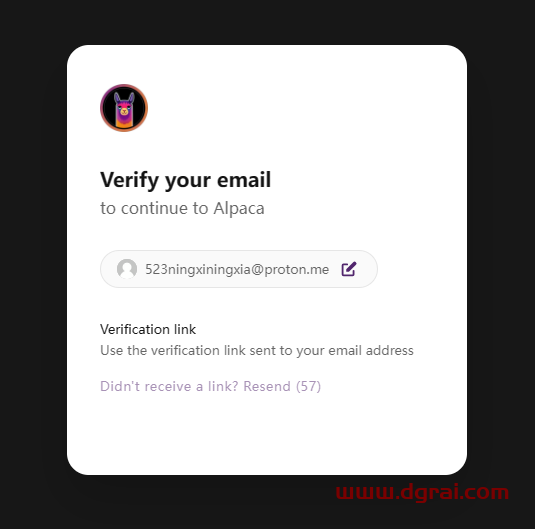Edit the email address with pencil icon
Screen dimensions: 535x529
[349, 269]
